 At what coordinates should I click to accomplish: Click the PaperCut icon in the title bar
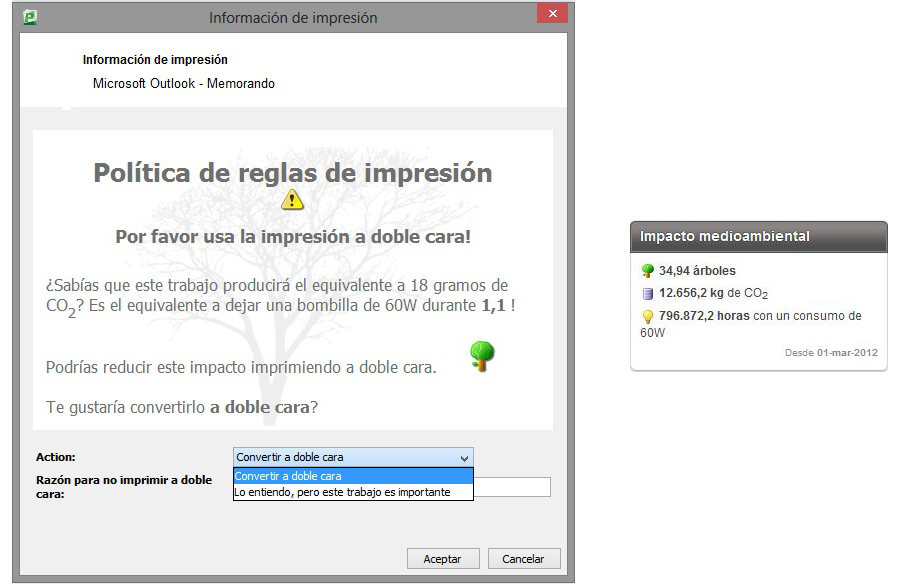pos(30,17)
